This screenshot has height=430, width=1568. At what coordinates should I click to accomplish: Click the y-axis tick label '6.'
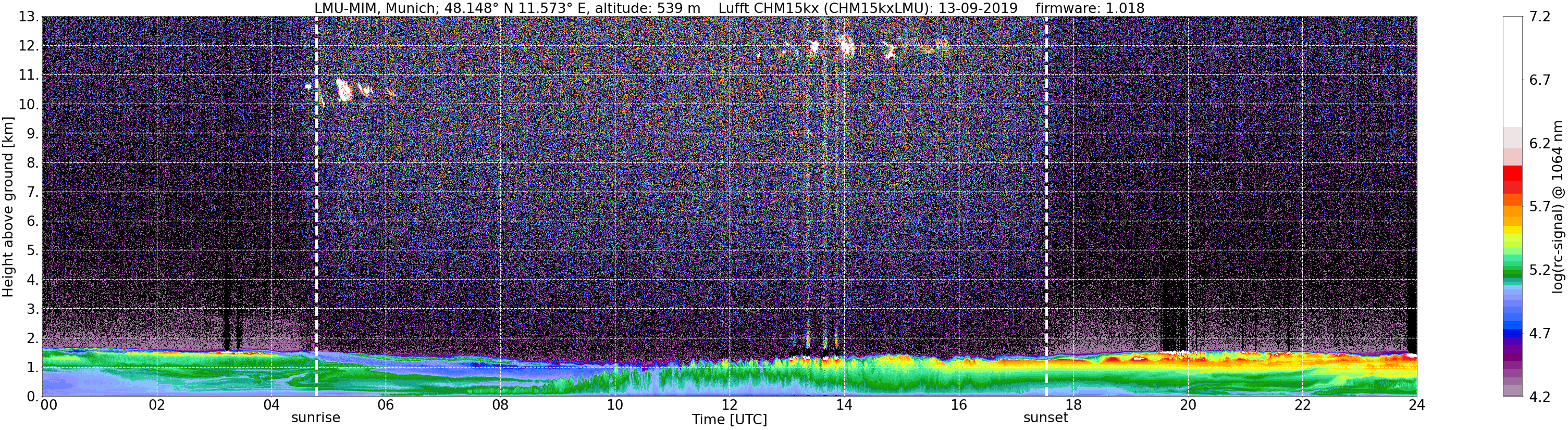pos(33,221)
